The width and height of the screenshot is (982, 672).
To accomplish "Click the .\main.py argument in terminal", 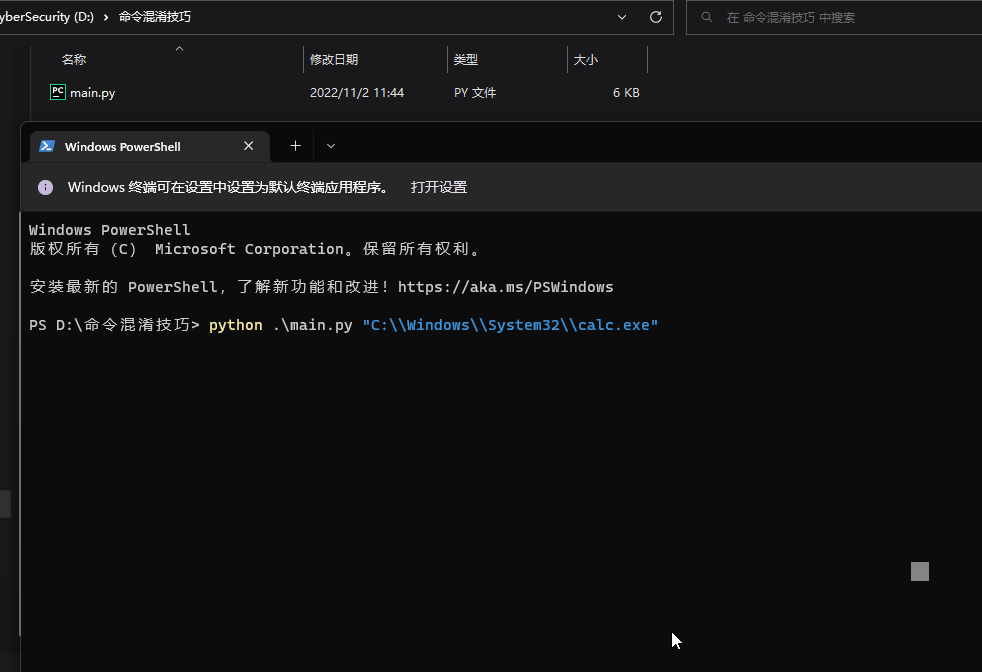I will coord(313,325).
